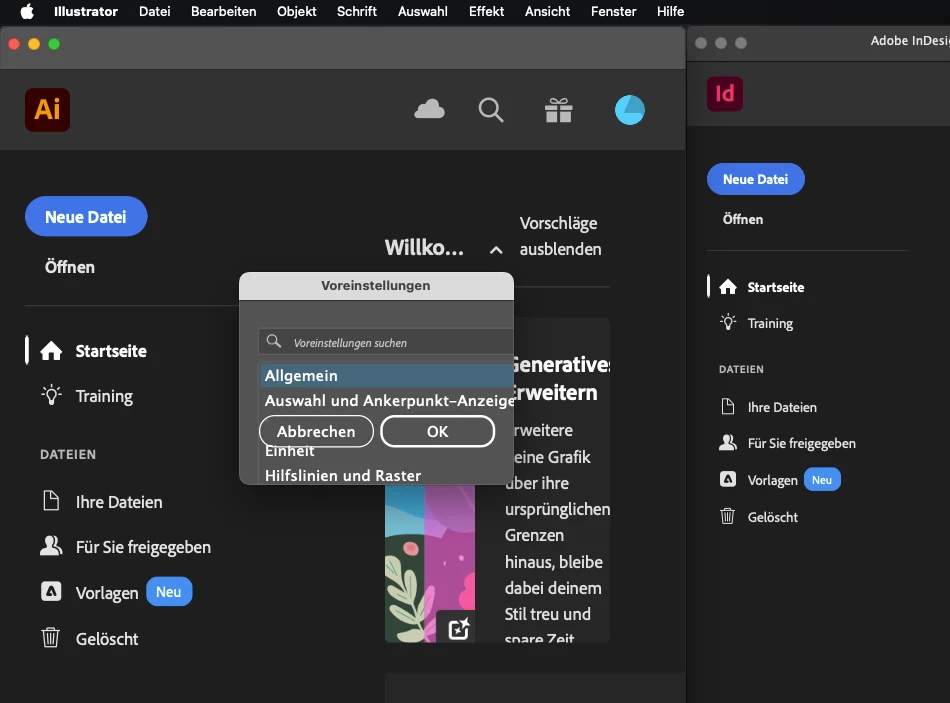Image resolution: width=950 pixels, height=703 pixels.
Task: Open the Schrift menu
Action: pos(357,12)
